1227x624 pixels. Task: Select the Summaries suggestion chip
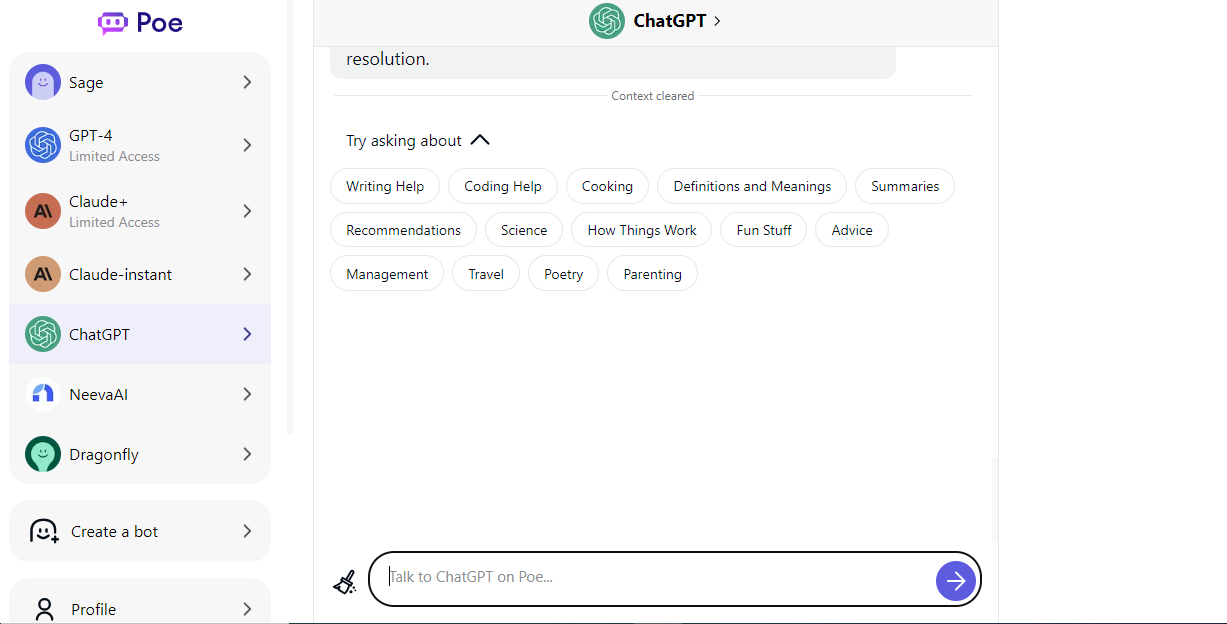[905, 186]
